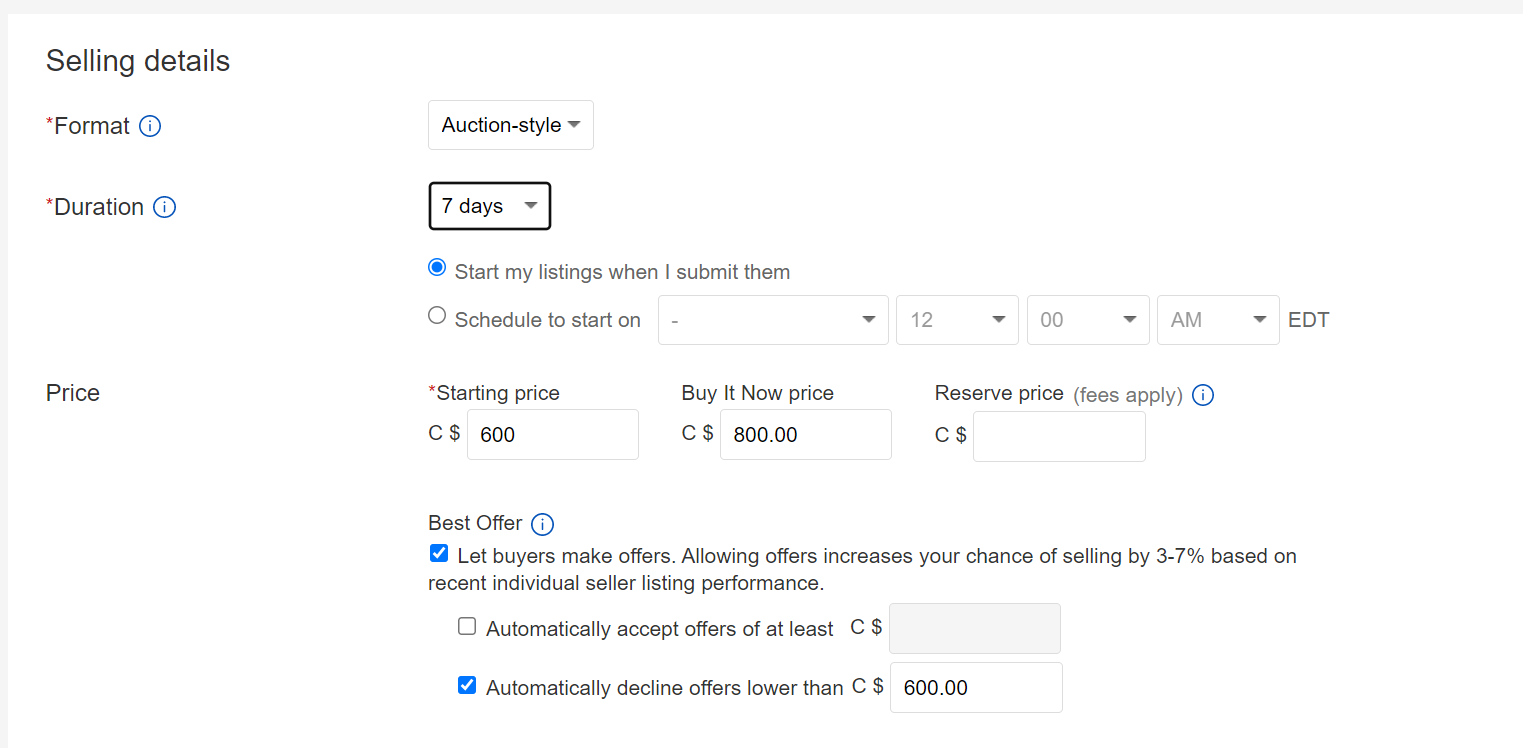Image resolution: width=1523 pixels, height=748 pixels.
Task: Click the Selling details heading
Action: [x=138, y=61]
